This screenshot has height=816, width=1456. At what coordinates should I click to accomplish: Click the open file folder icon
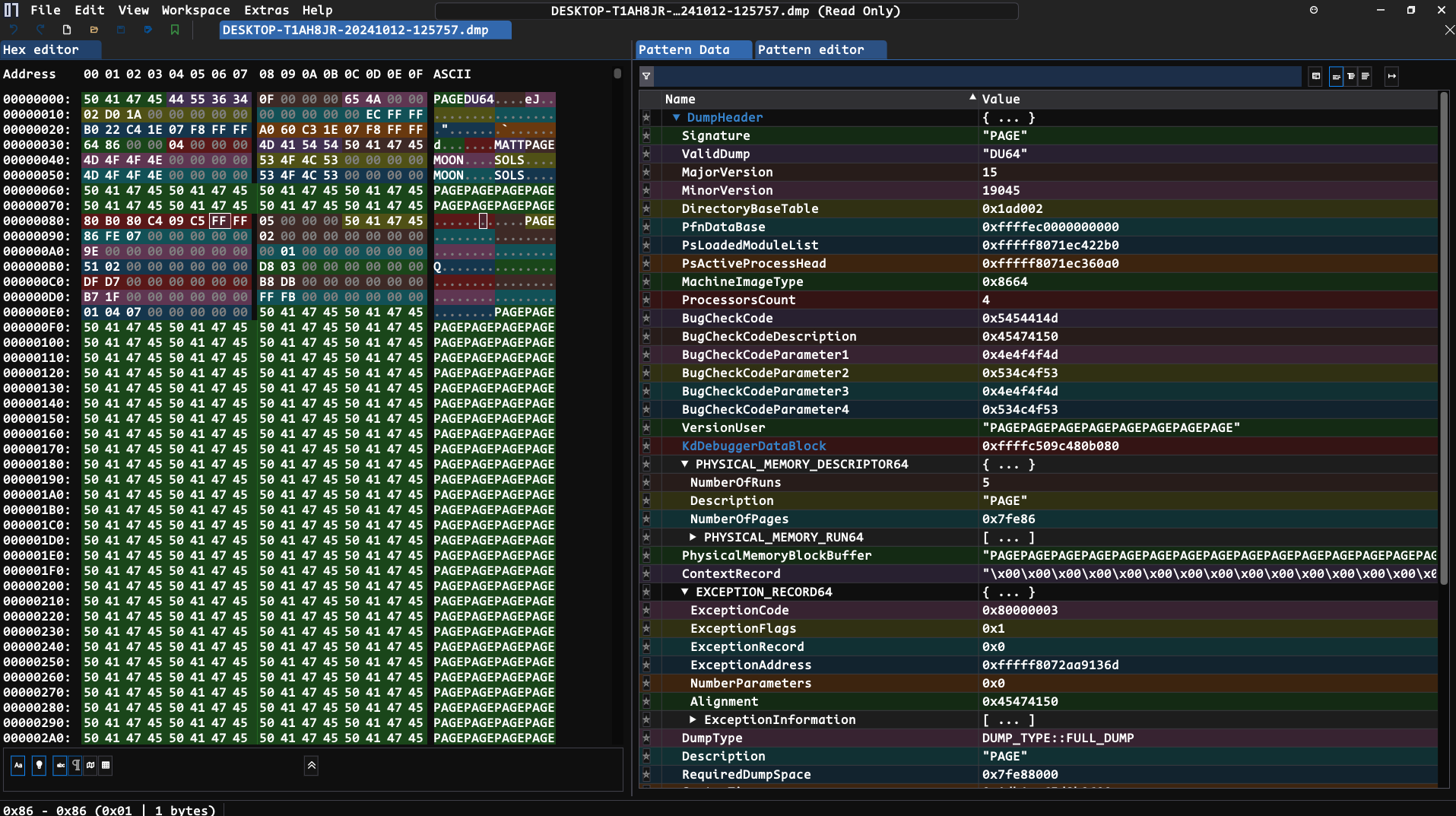point(94,30)
